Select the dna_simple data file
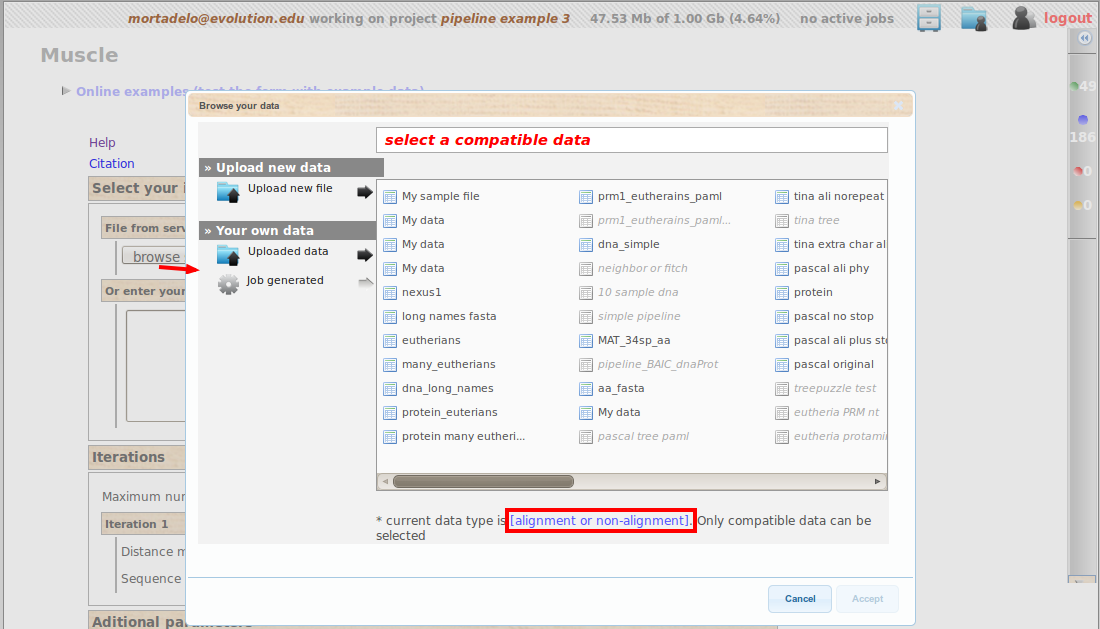The image size is (1100, 629). (628, 244)
